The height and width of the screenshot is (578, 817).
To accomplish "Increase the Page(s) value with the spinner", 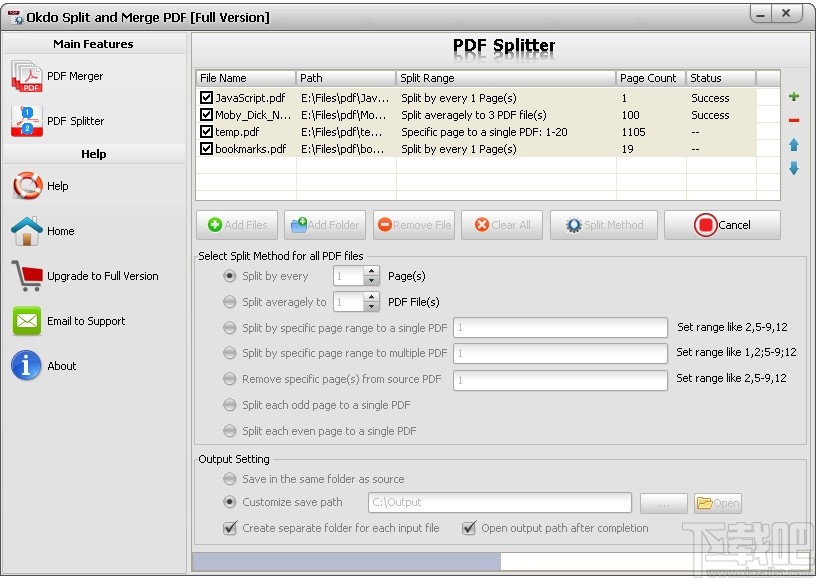I will pos(372,271).
